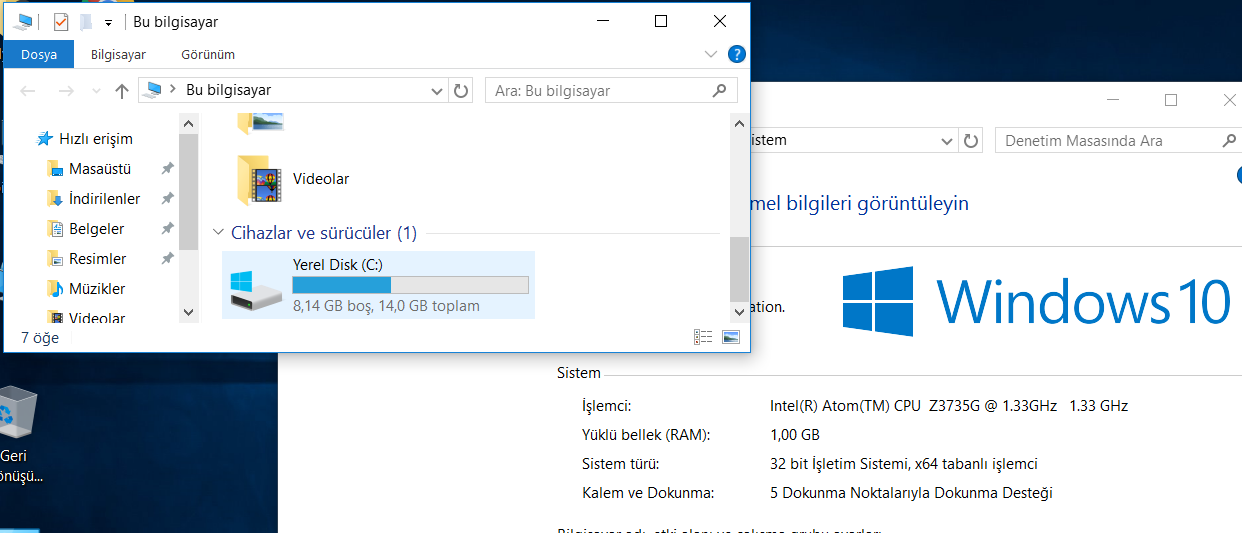Image resolution: width=1242 pixels, height=533 pixels.
Task: Click the Ara: Bu bilgisayar search box
Action: [611, 90]
